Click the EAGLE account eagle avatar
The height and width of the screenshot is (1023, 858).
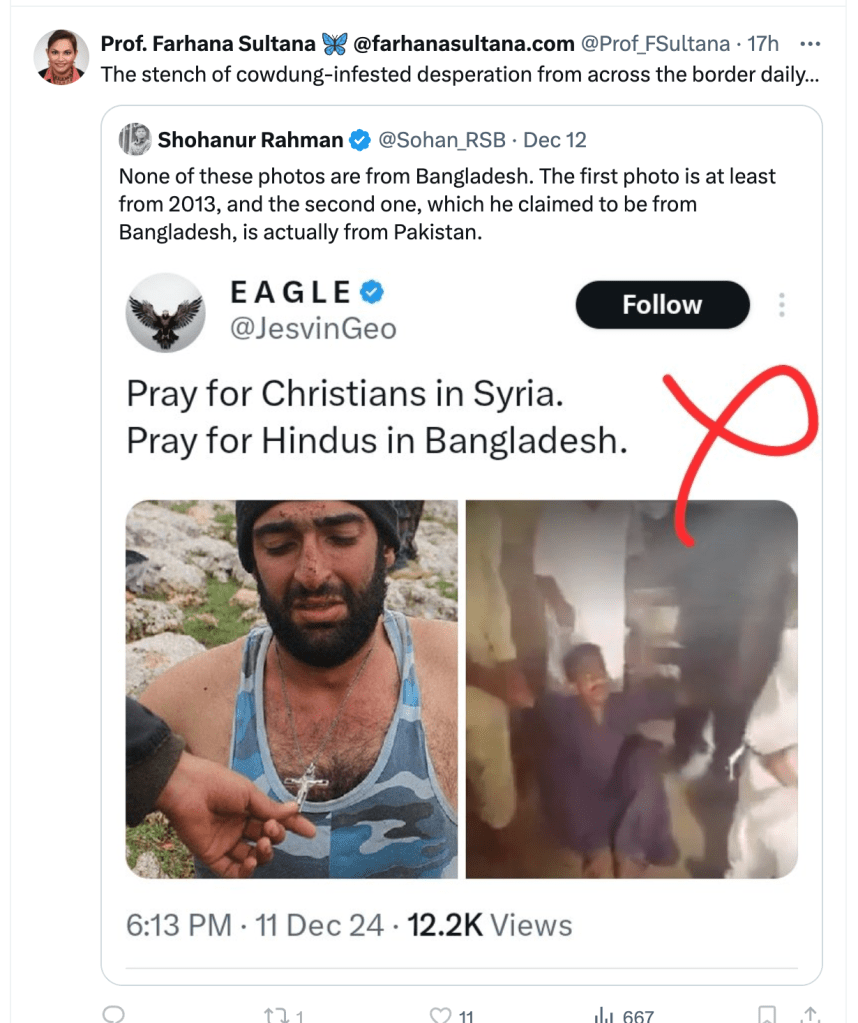[166, 312]
